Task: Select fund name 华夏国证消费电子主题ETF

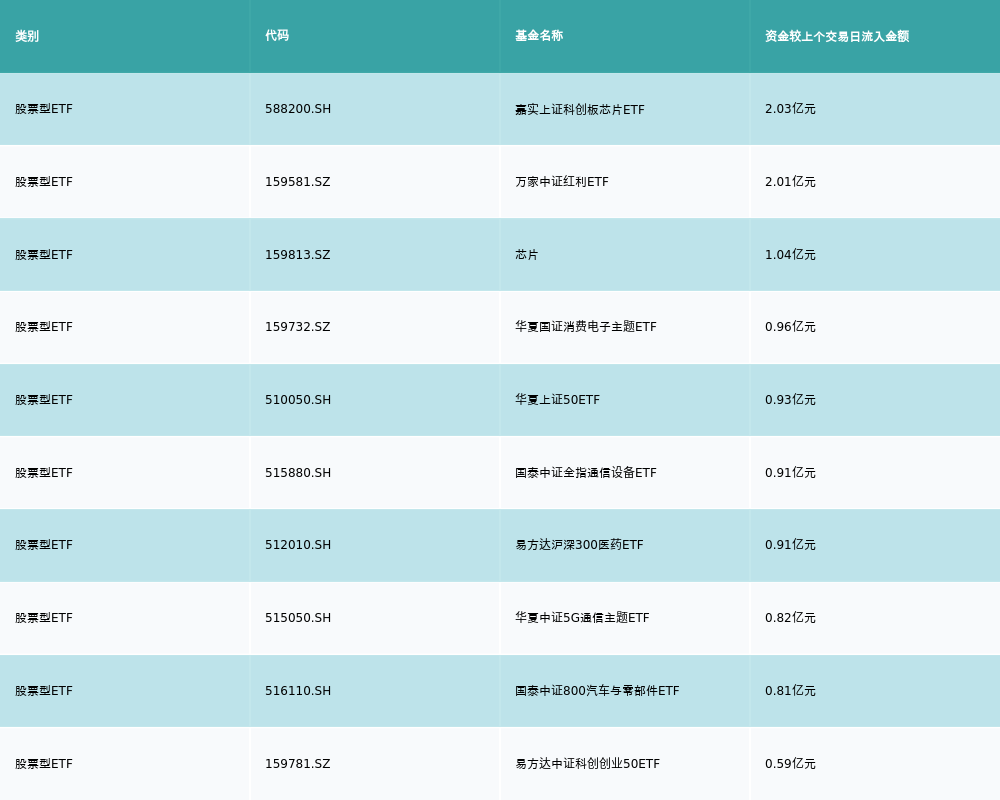Action: pos(585,327)
